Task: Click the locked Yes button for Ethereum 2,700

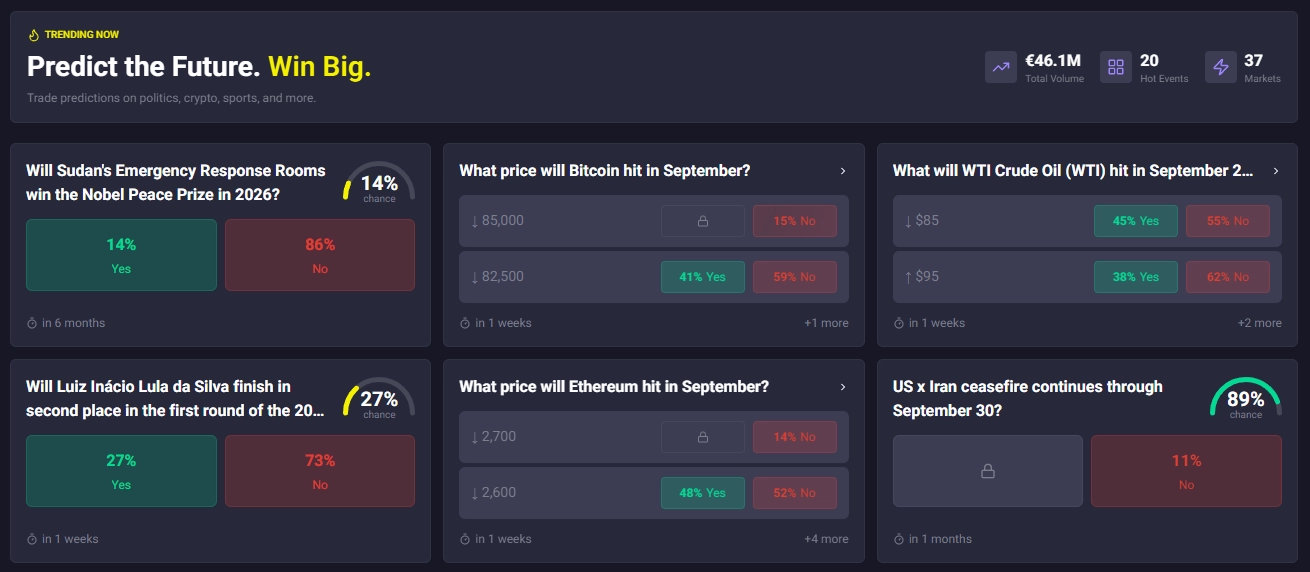Action: pos(703,437)
